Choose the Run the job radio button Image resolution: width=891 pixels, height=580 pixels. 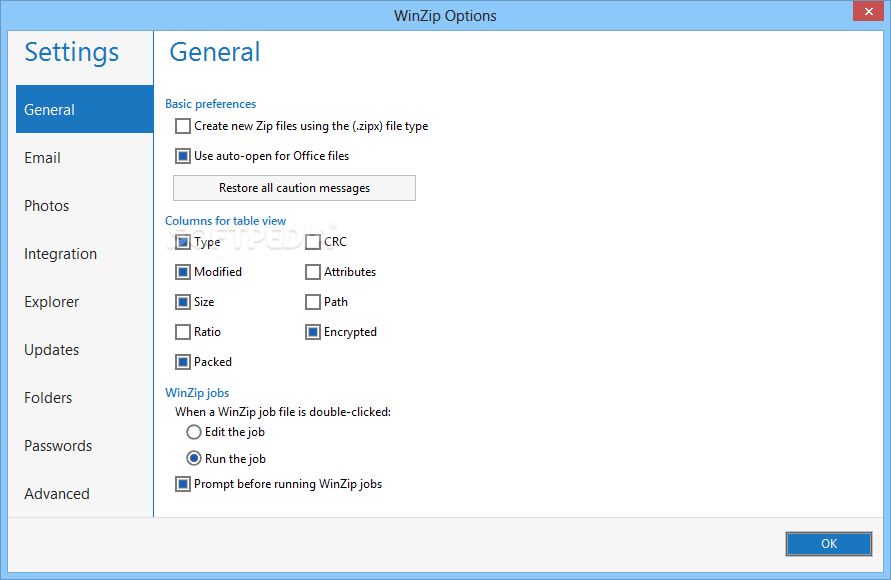click(x=194, y=458)
